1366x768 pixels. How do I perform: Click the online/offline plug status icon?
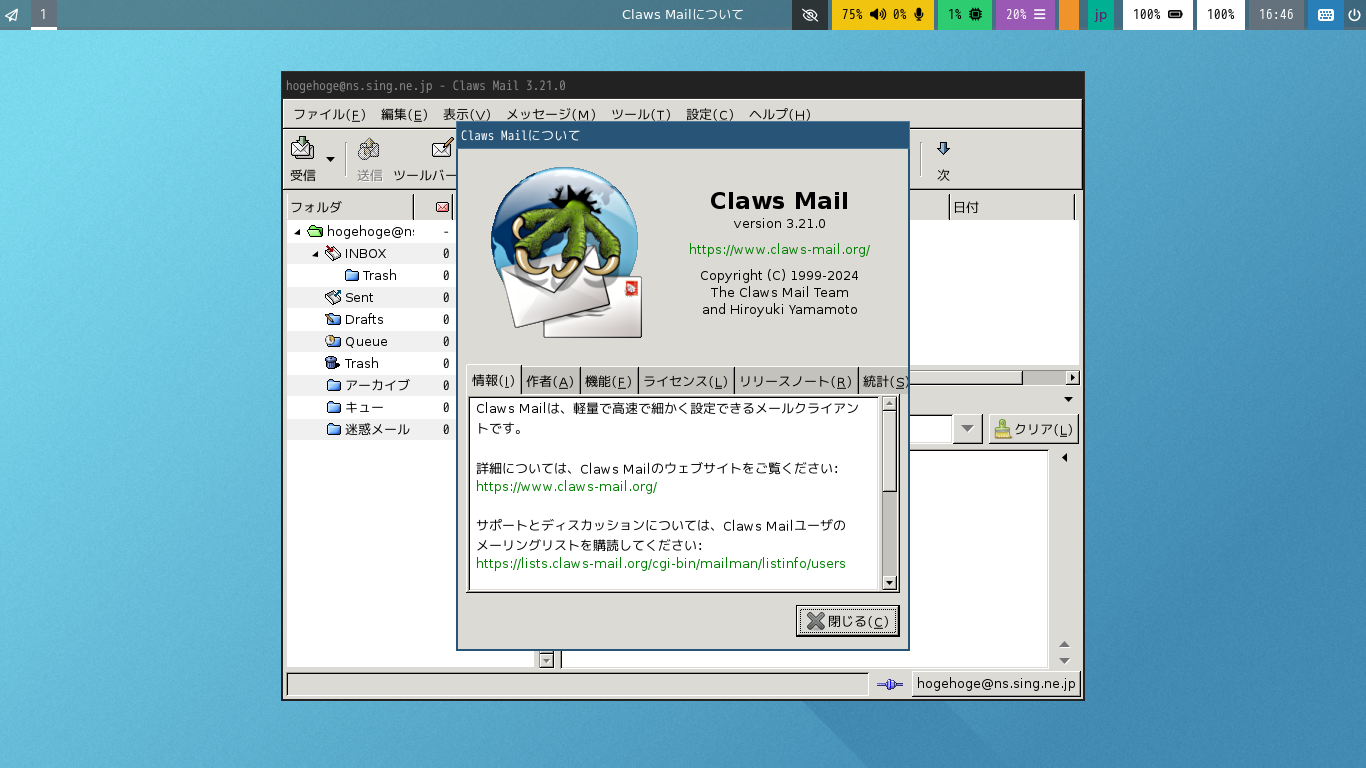point(889,684)
